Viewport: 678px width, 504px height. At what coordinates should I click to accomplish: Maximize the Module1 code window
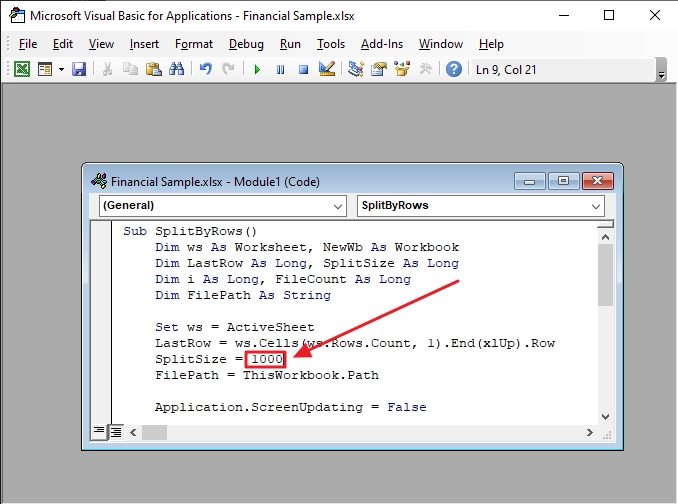tap(563, 181)
